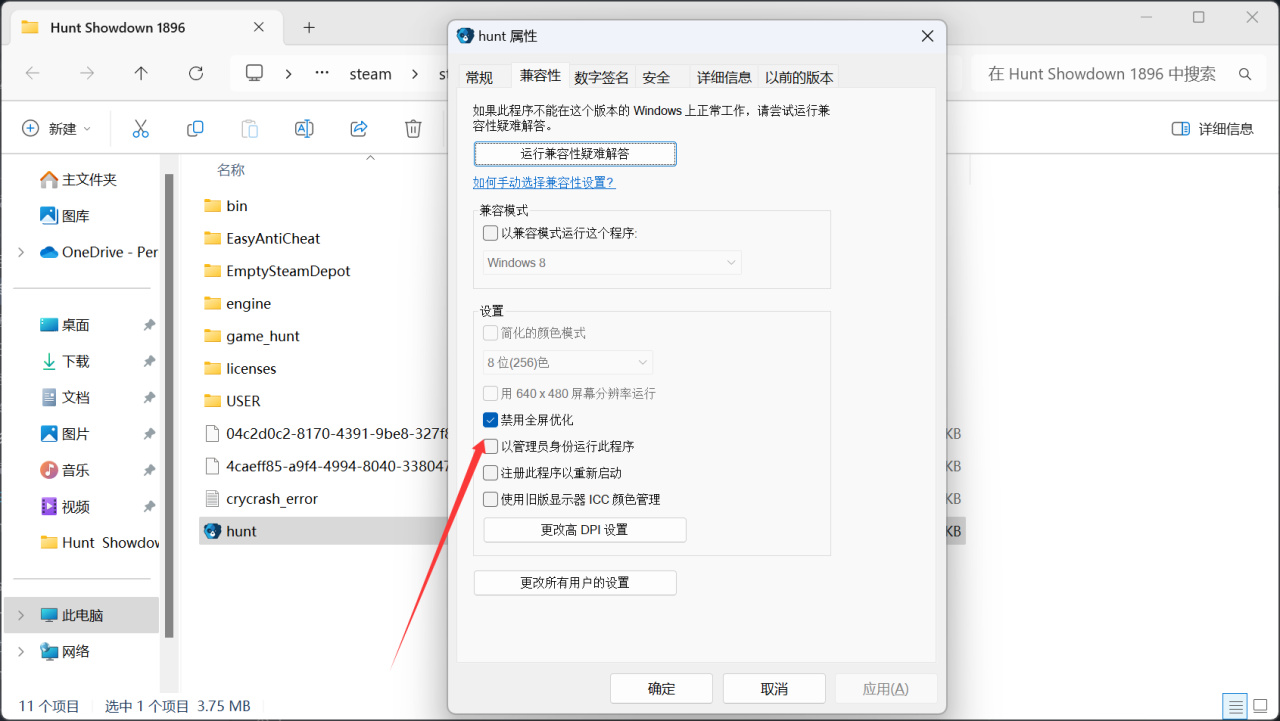Sort files by the 名称 column header
This screenshot has height=721, width=1280.
[231, 170]
